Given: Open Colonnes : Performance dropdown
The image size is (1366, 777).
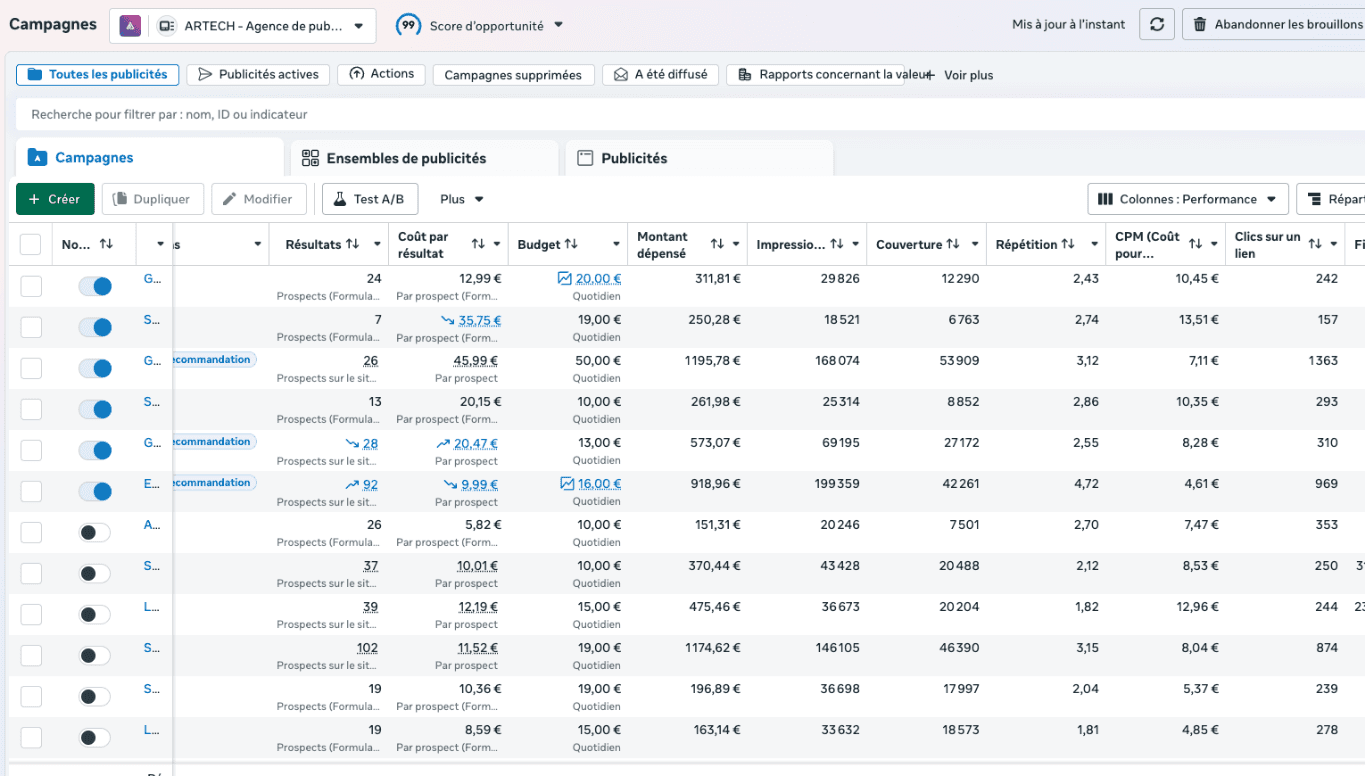Looking at the screenshot, I should (x=1188, y=199).
